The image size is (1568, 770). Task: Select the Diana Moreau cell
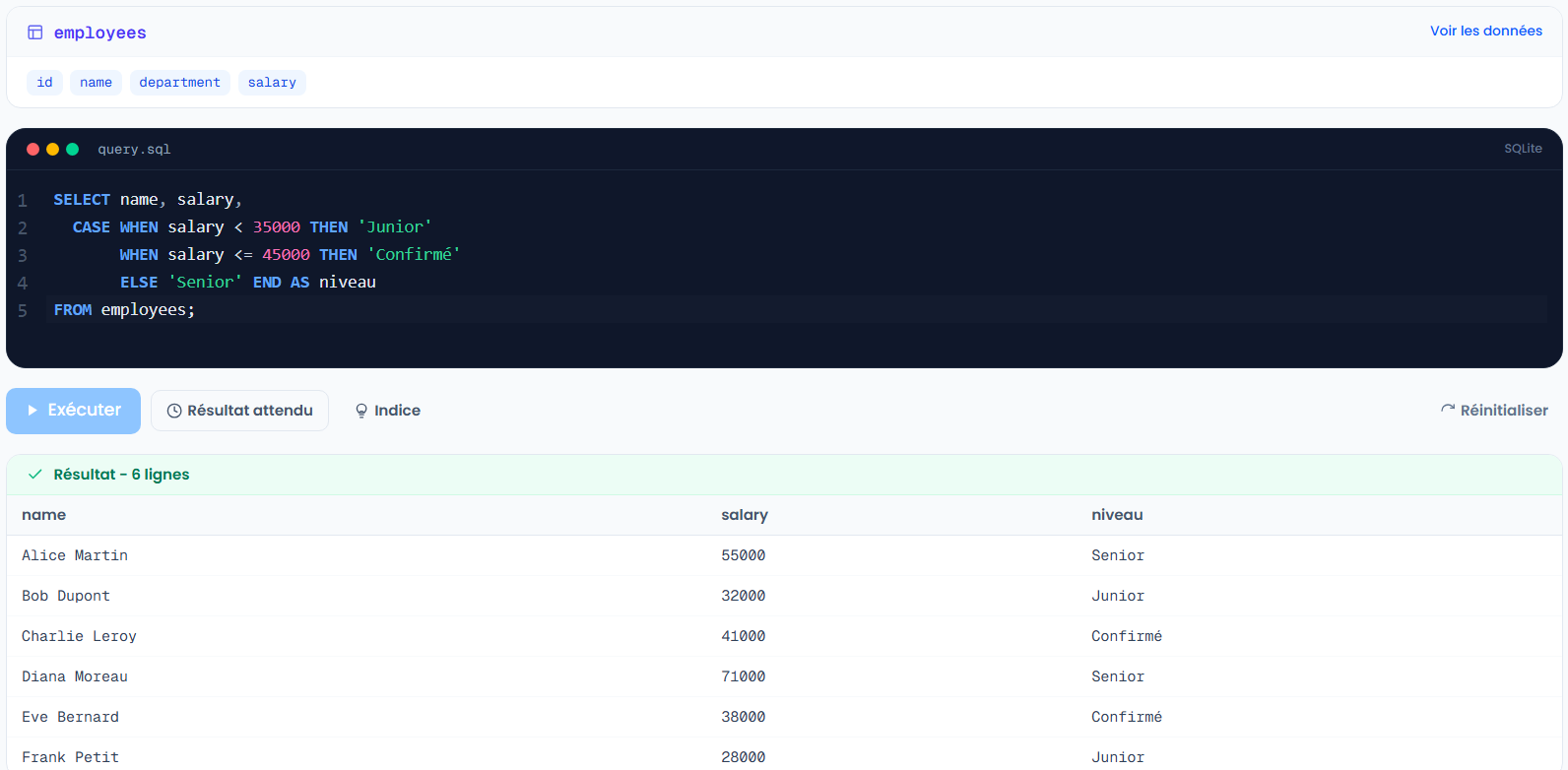tap(75, 676)
